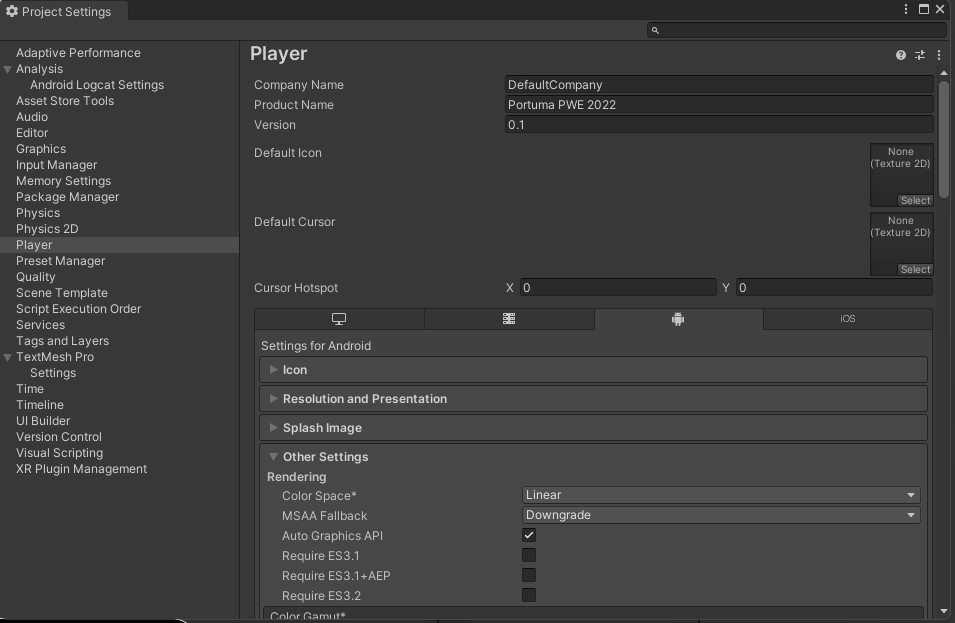Expand the Resolution and Presentation section

(593, 399)
